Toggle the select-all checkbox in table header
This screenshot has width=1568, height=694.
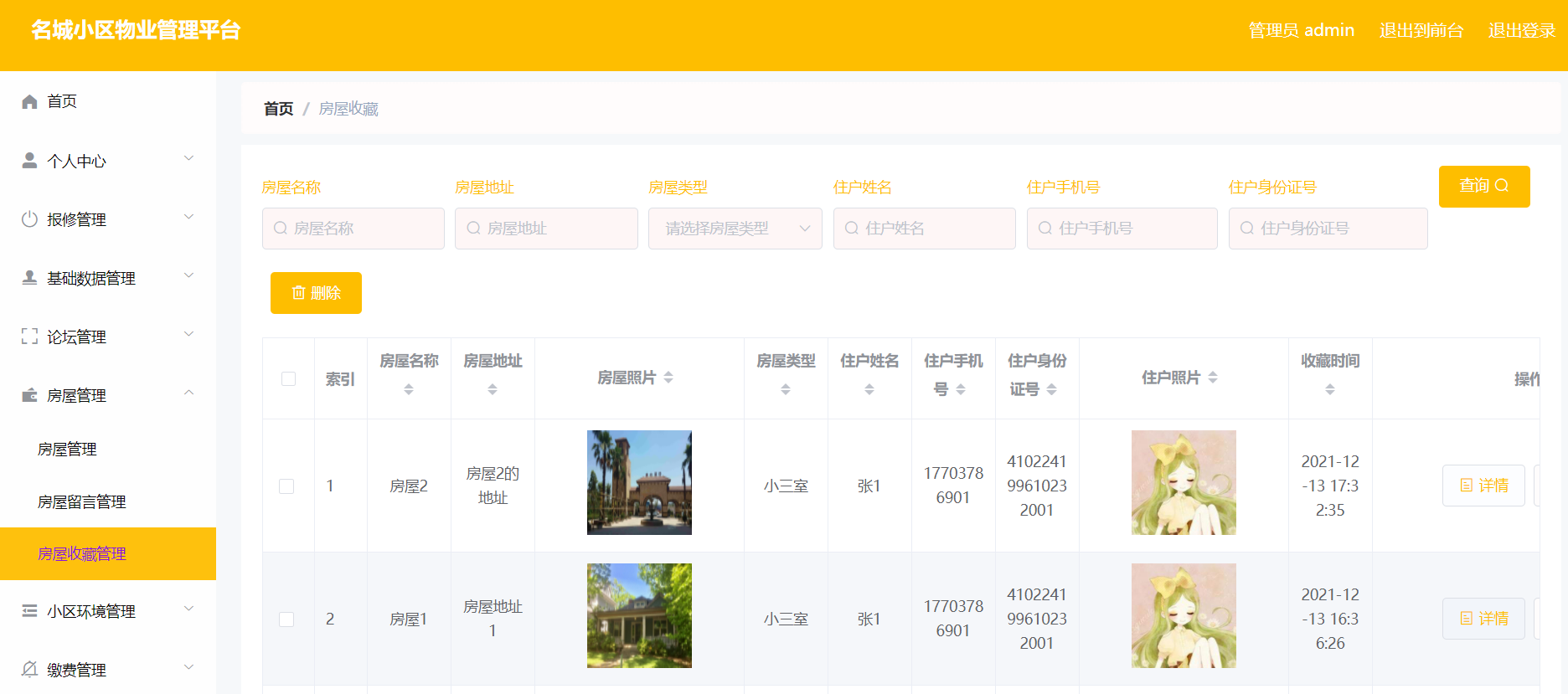(288, 378)
